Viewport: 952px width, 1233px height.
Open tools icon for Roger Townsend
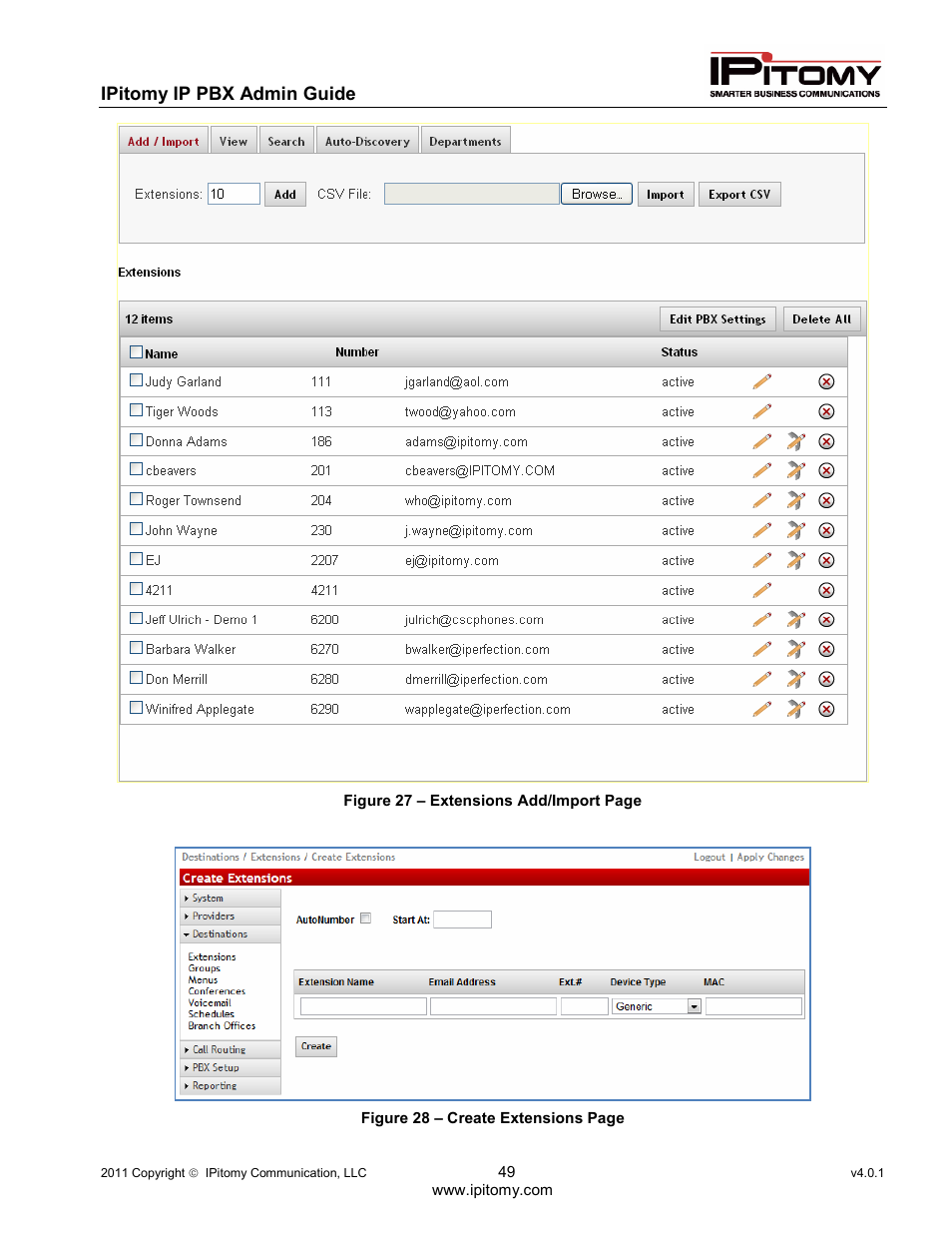795,500
